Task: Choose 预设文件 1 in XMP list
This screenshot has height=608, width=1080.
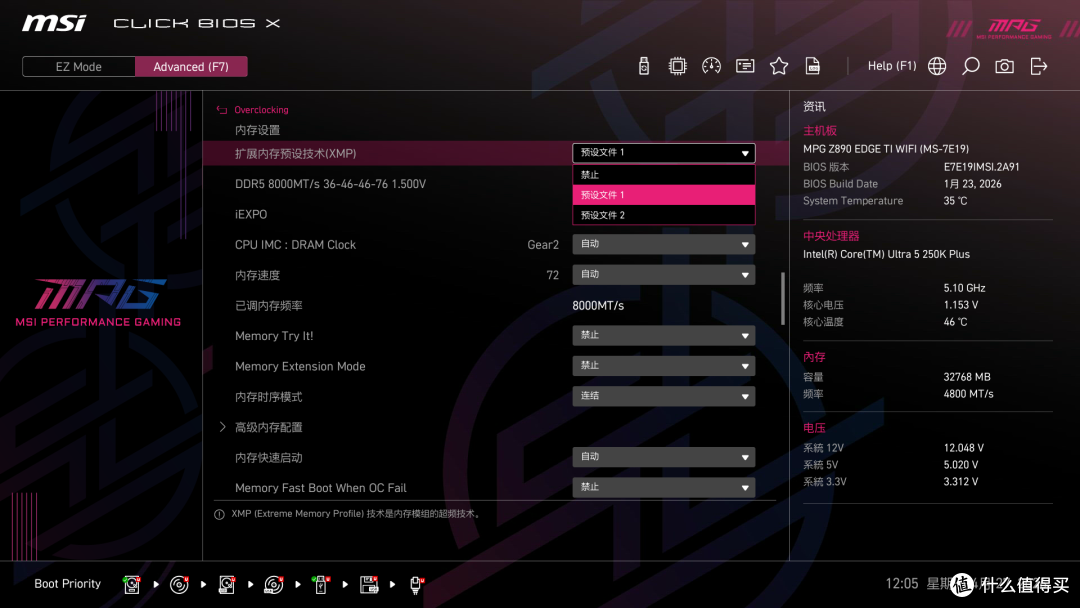Action: tap(663, 195)
